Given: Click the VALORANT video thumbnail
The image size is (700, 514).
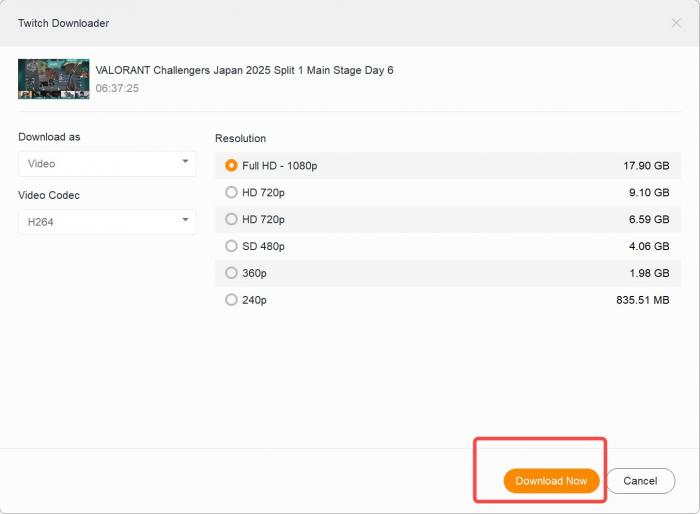Looking at the screenshot, I should point(54,79).
